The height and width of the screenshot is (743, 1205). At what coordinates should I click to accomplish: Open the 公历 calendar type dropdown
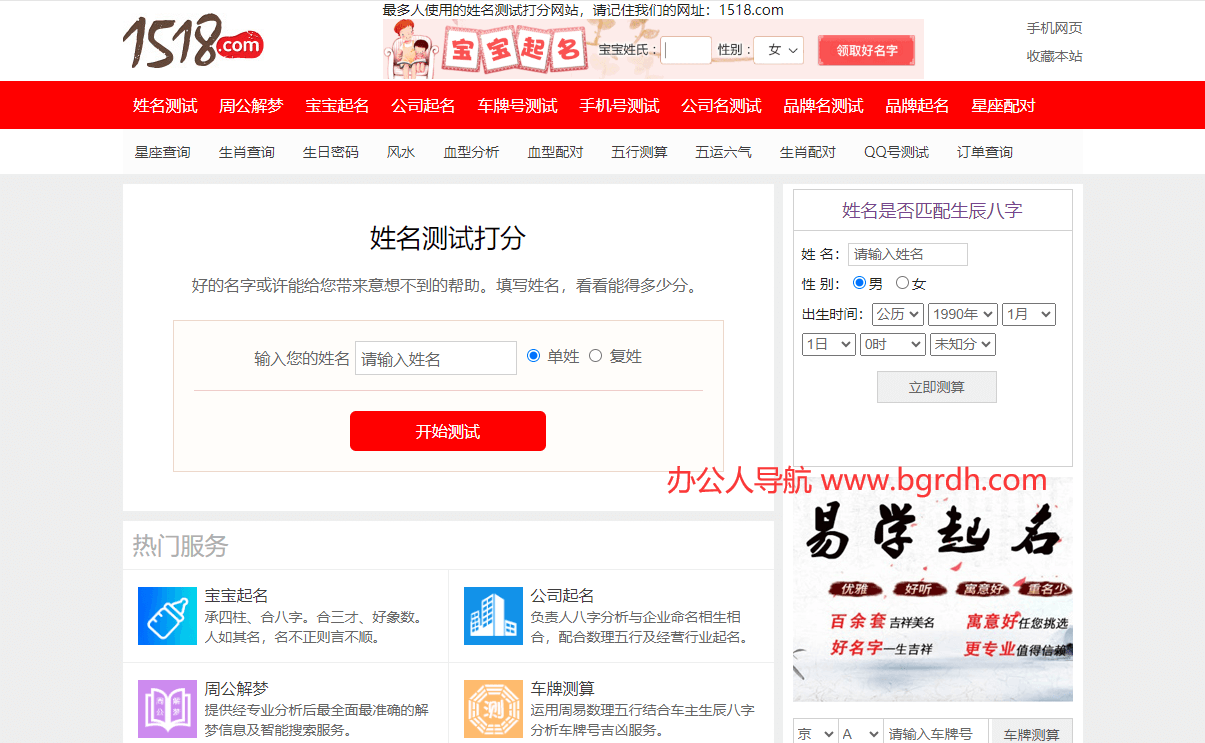pyautogui.click(x=898, y=314)
